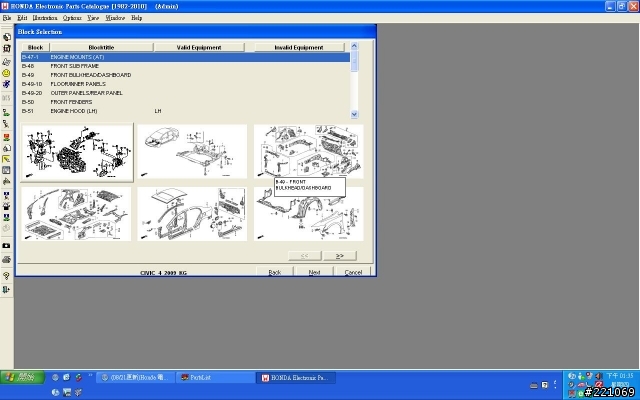Select the ENGINE MOUNTS (AT) row
640x400 pixels.
(185, 57)
